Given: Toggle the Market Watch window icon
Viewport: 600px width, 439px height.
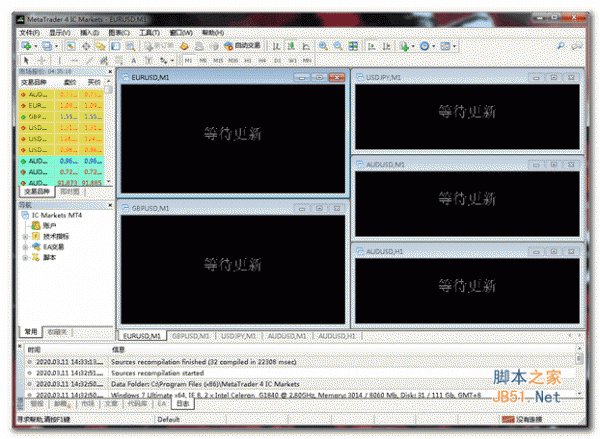Looking at the screenshot, I should pyautogui.click(x=70, y=46).
